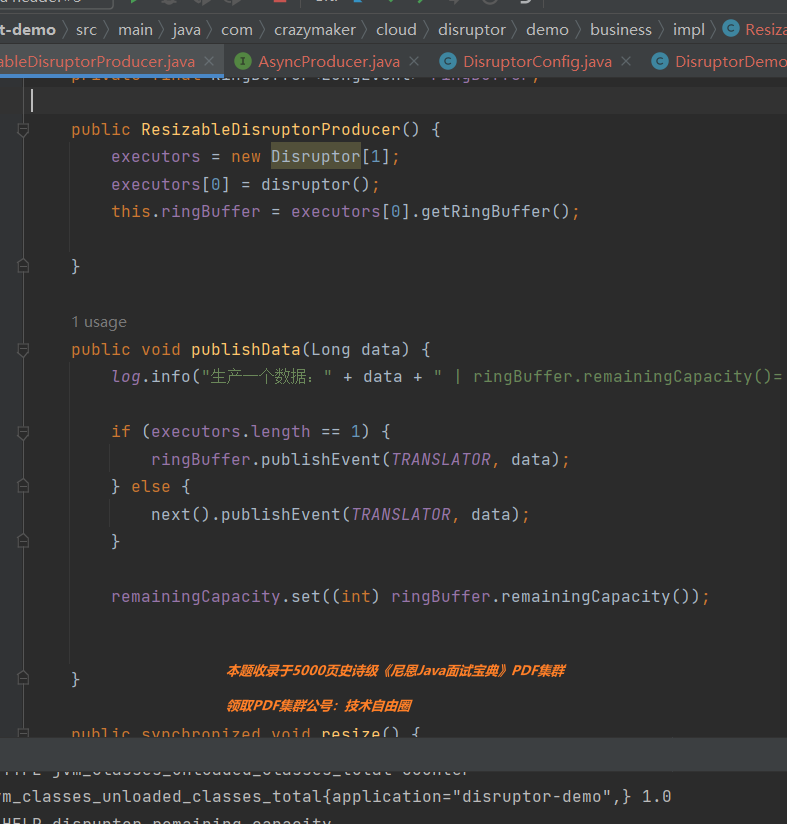Close the DisruptorConfig.java tab
This screenshot has height=824, width=787.
coord(626,61)
